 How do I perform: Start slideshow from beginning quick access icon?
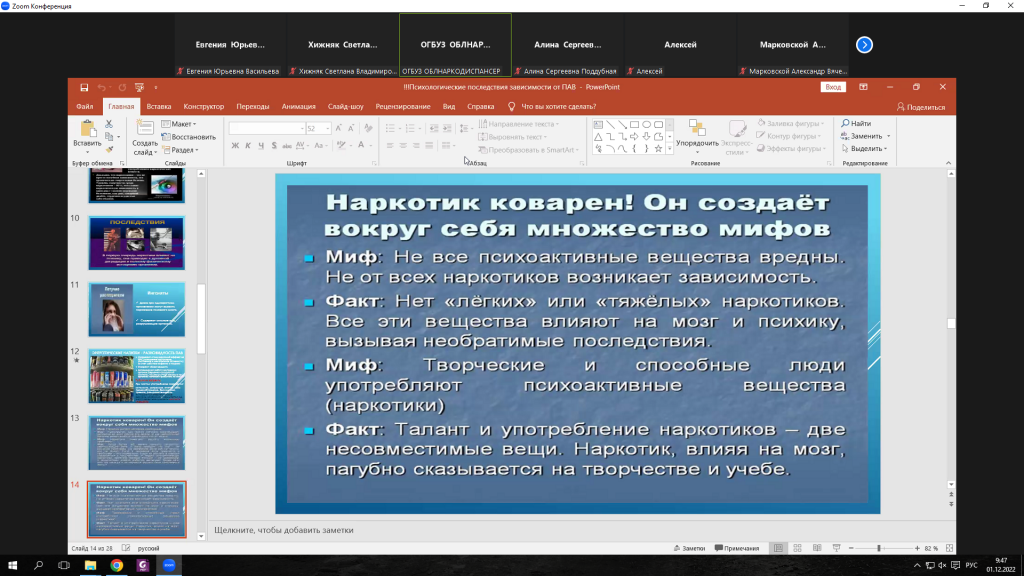139,87
